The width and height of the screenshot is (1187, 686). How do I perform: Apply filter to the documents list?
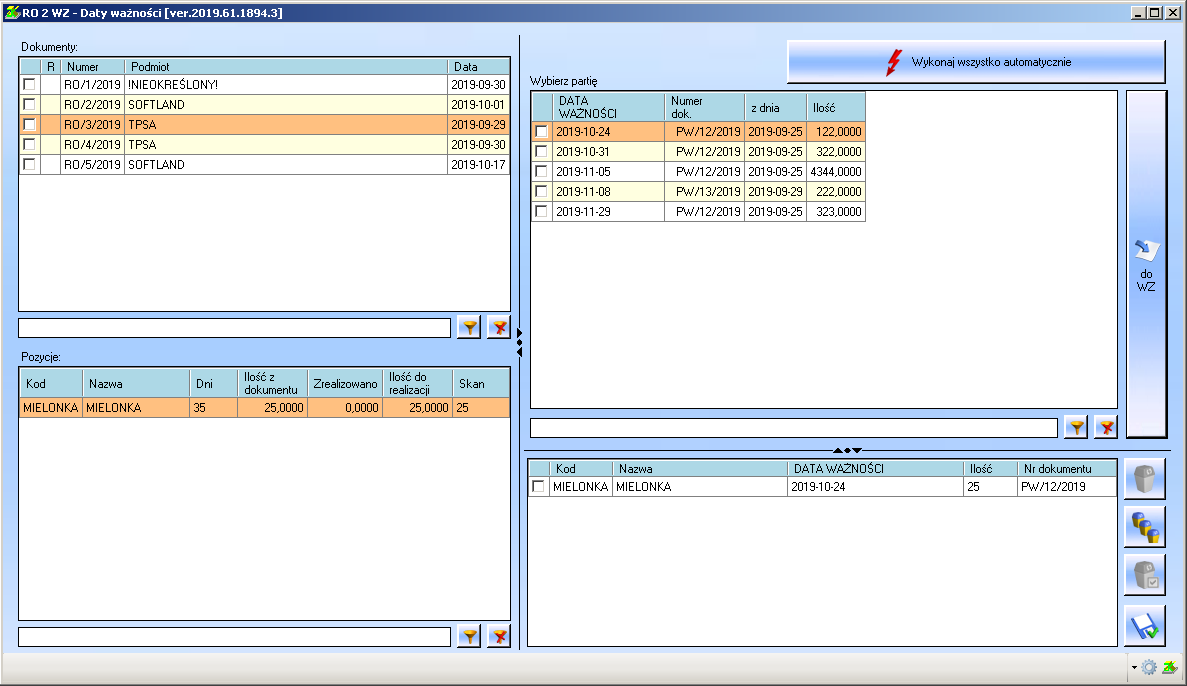click(x=469, y=327)
